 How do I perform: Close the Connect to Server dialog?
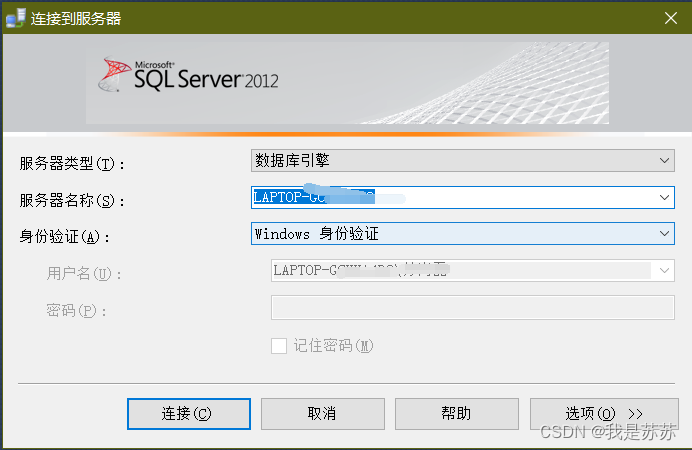point(671,18)
